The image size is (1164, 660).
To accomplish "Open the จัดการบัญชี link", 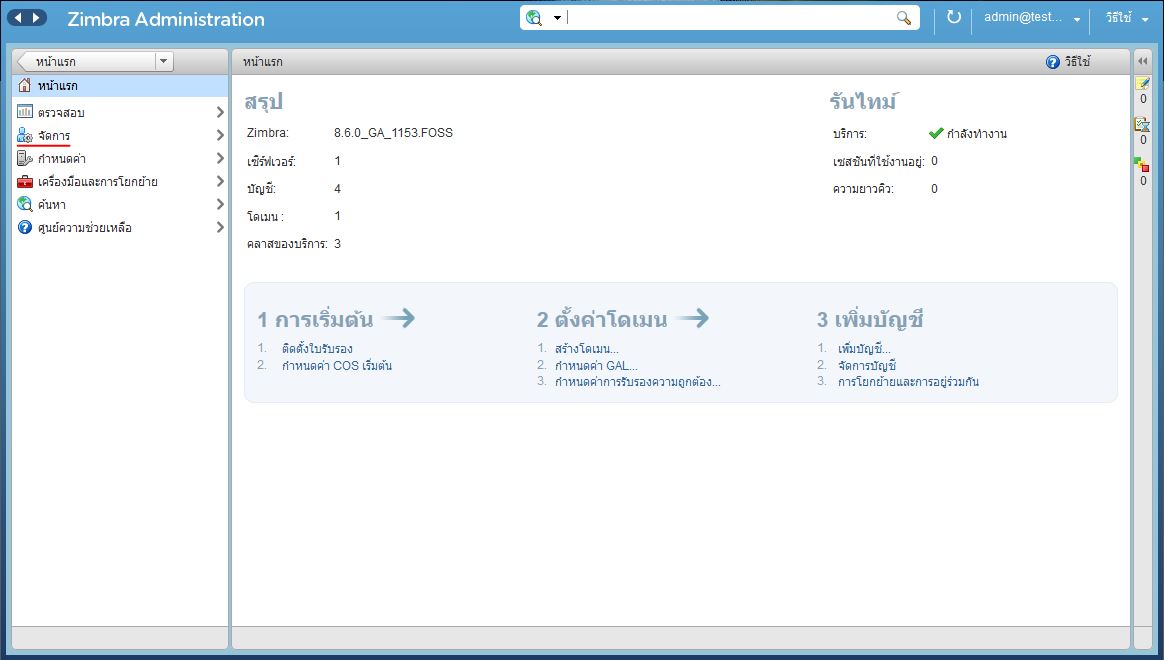I will (x=867, y=365).
